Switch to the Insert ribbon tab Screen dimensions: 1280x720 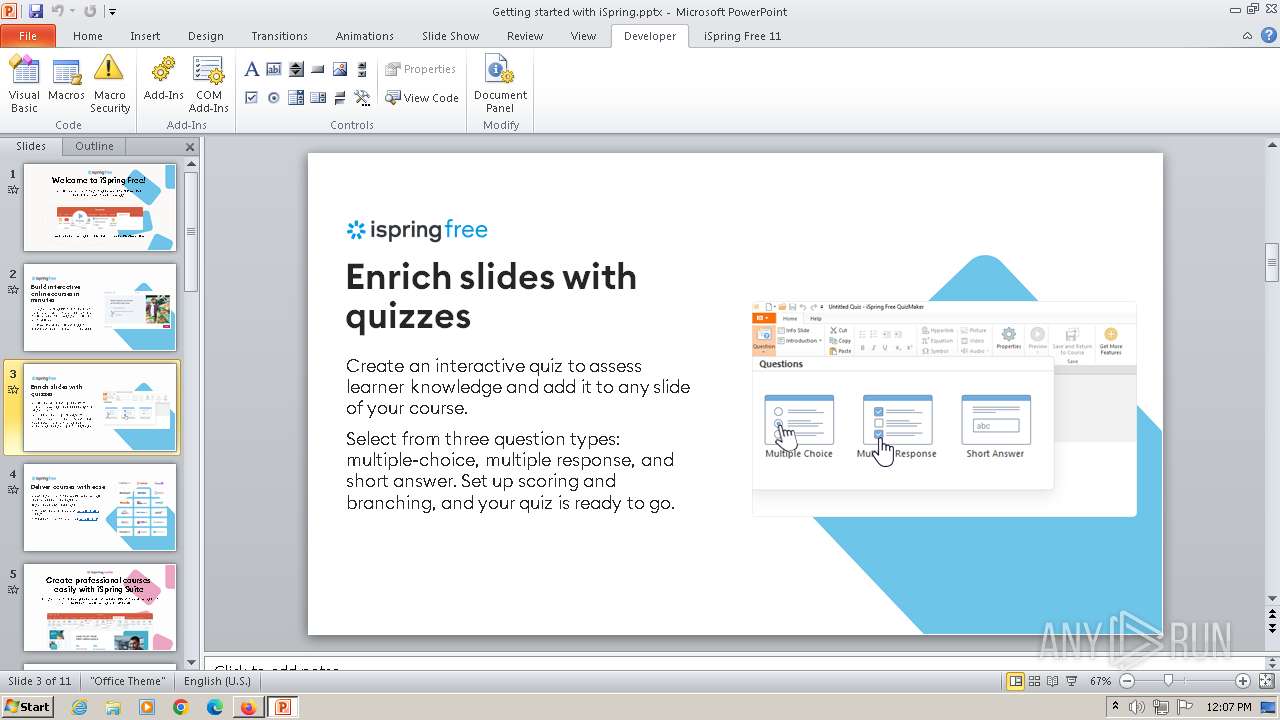tap(145, 35)
